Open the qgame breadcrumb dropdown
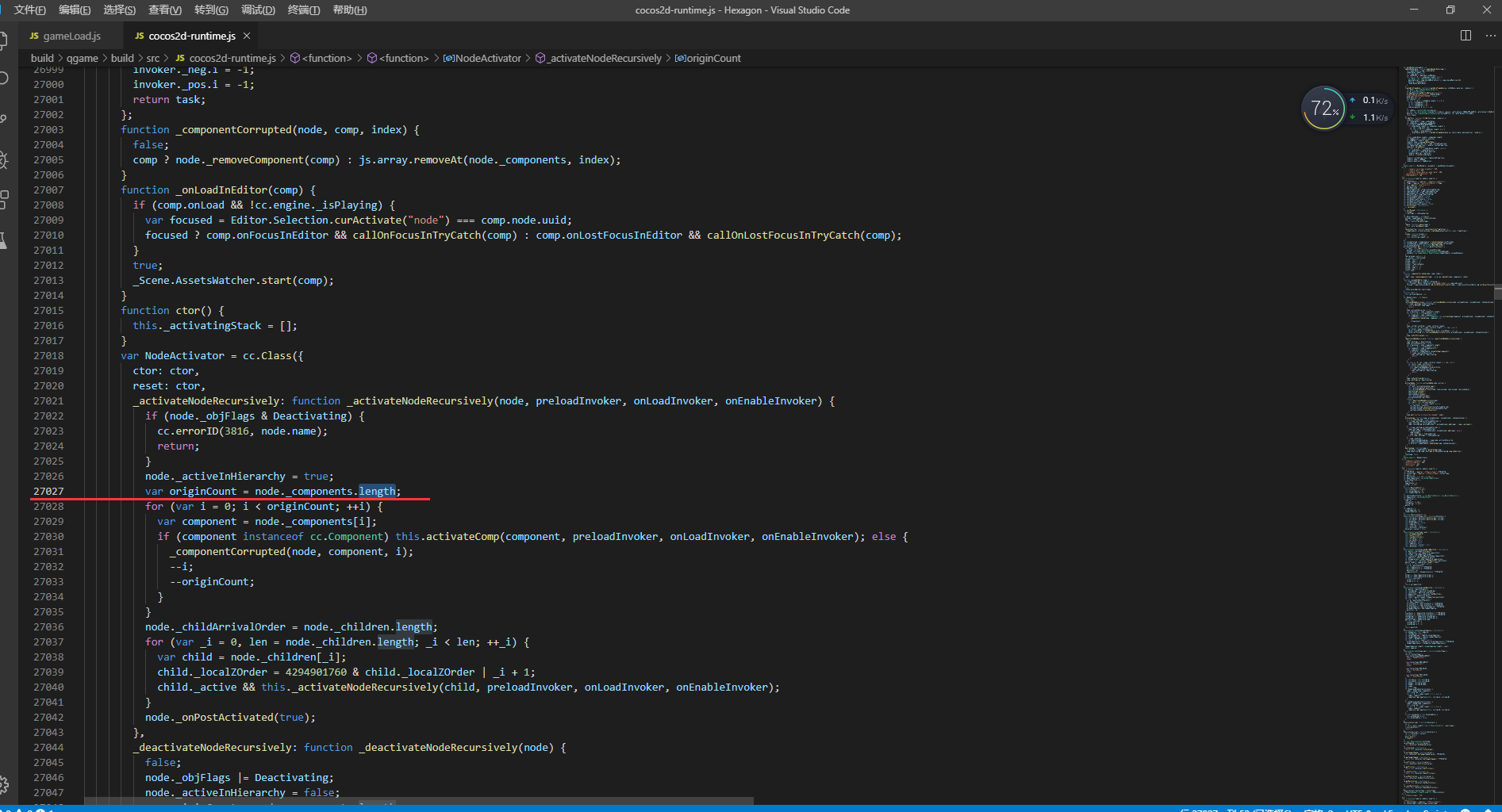 [83, 58]
